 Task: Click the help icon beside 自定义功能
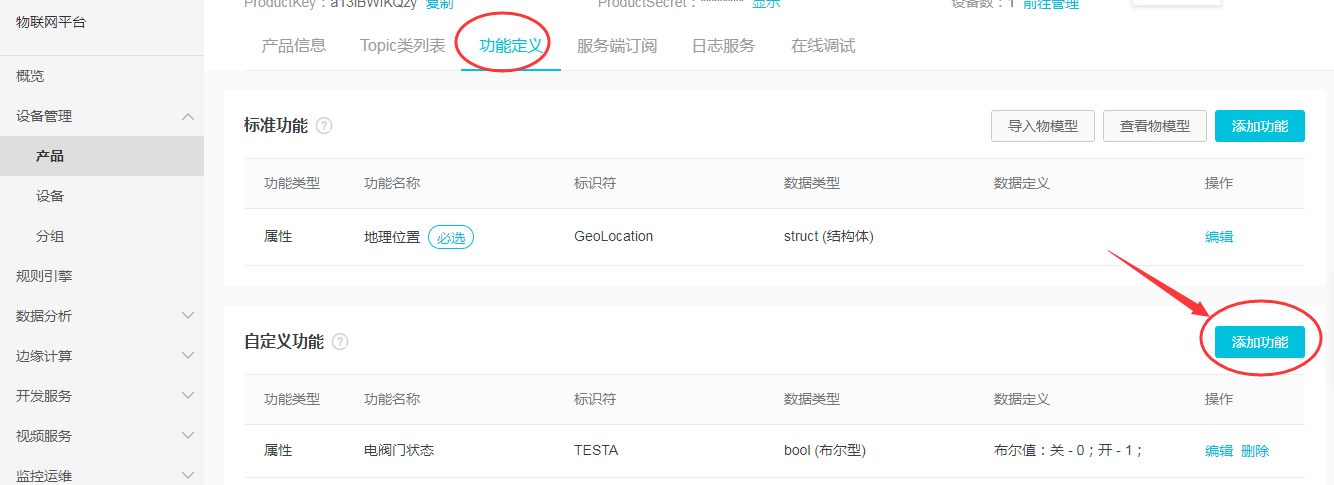coord(340,342)
